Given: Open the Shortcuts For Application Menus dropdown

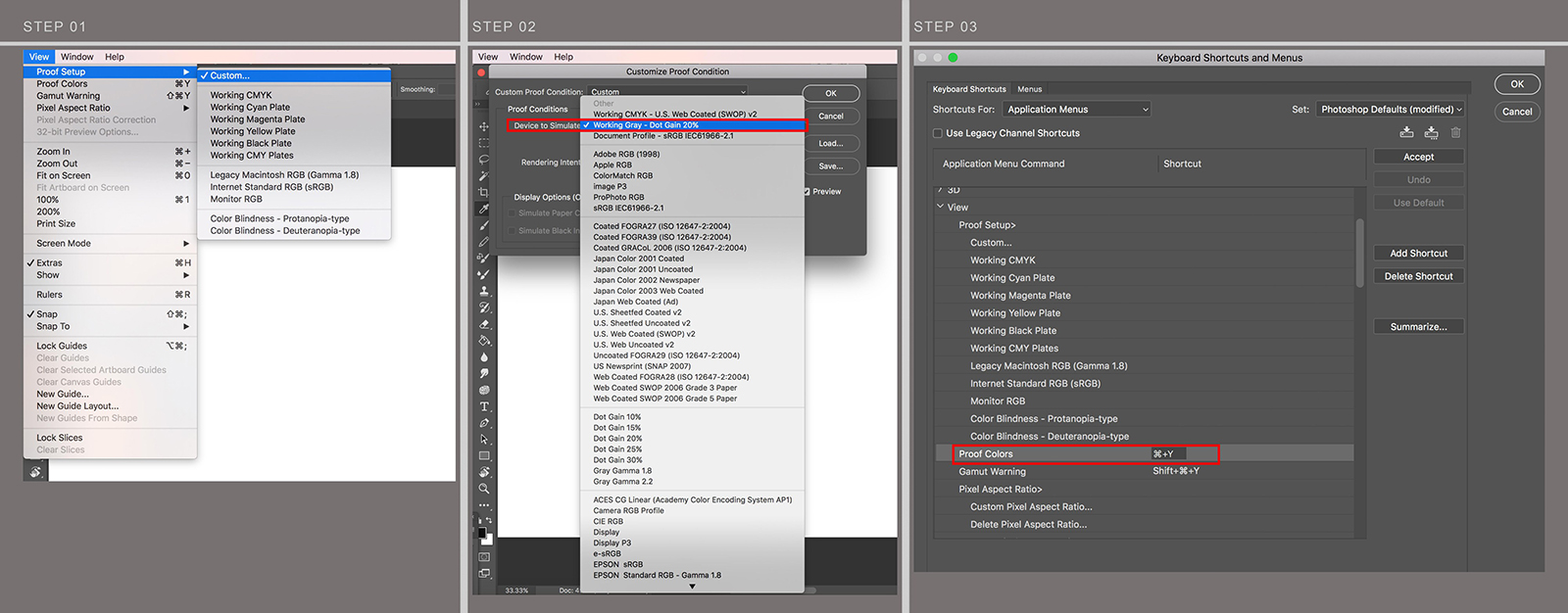Looking at the screenshot, I should [1076, 110].
